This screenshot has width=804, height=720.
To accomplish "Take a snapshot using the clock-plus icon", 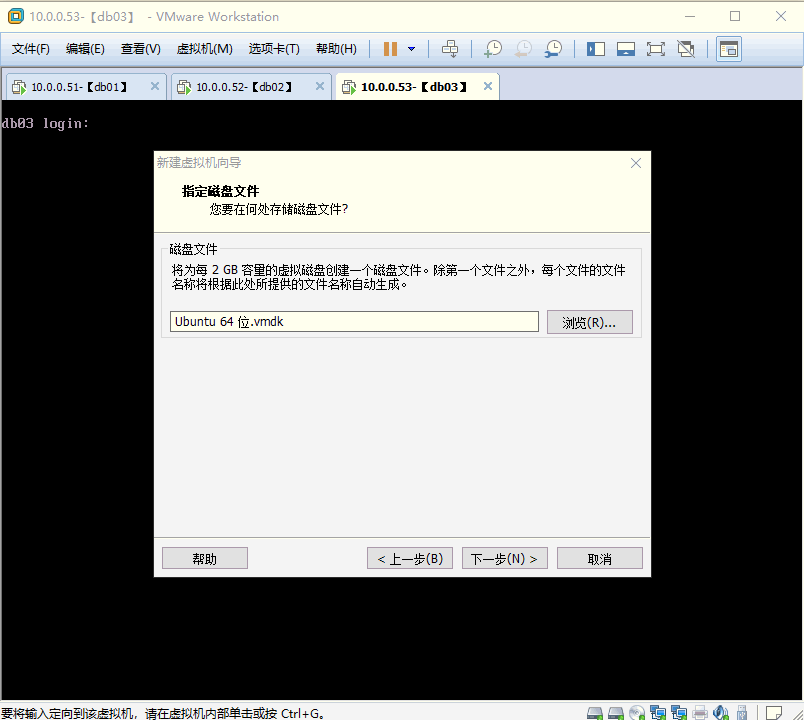I will (x=493, y=48).
